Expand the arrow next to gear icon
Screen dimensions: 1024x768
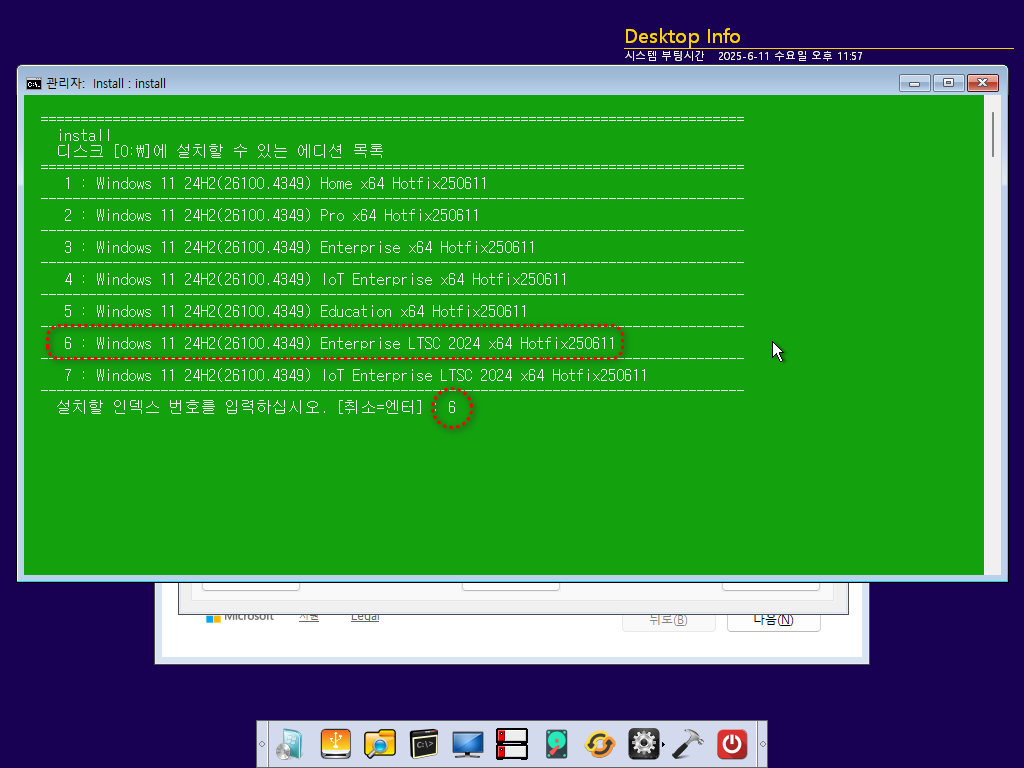[x=664, y=744]
